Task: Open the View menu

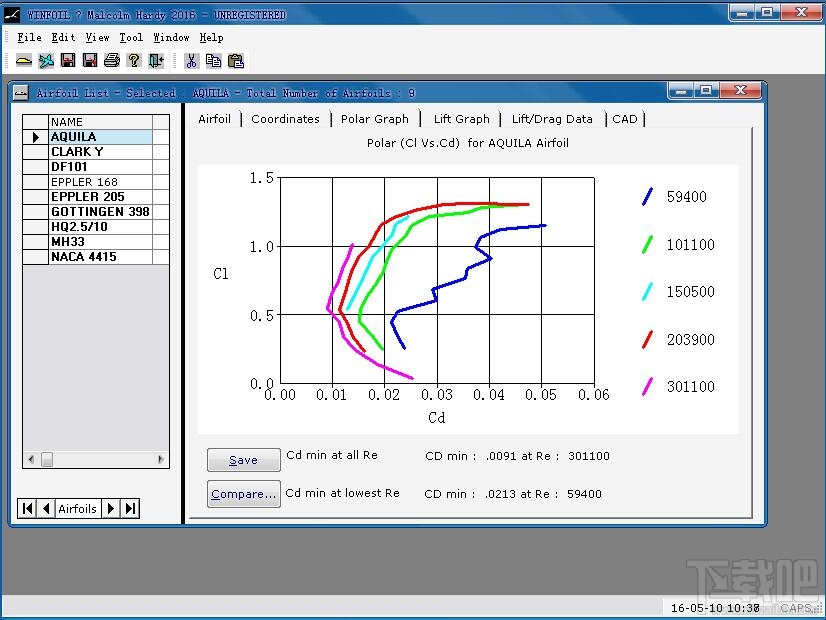Action: 97,37
